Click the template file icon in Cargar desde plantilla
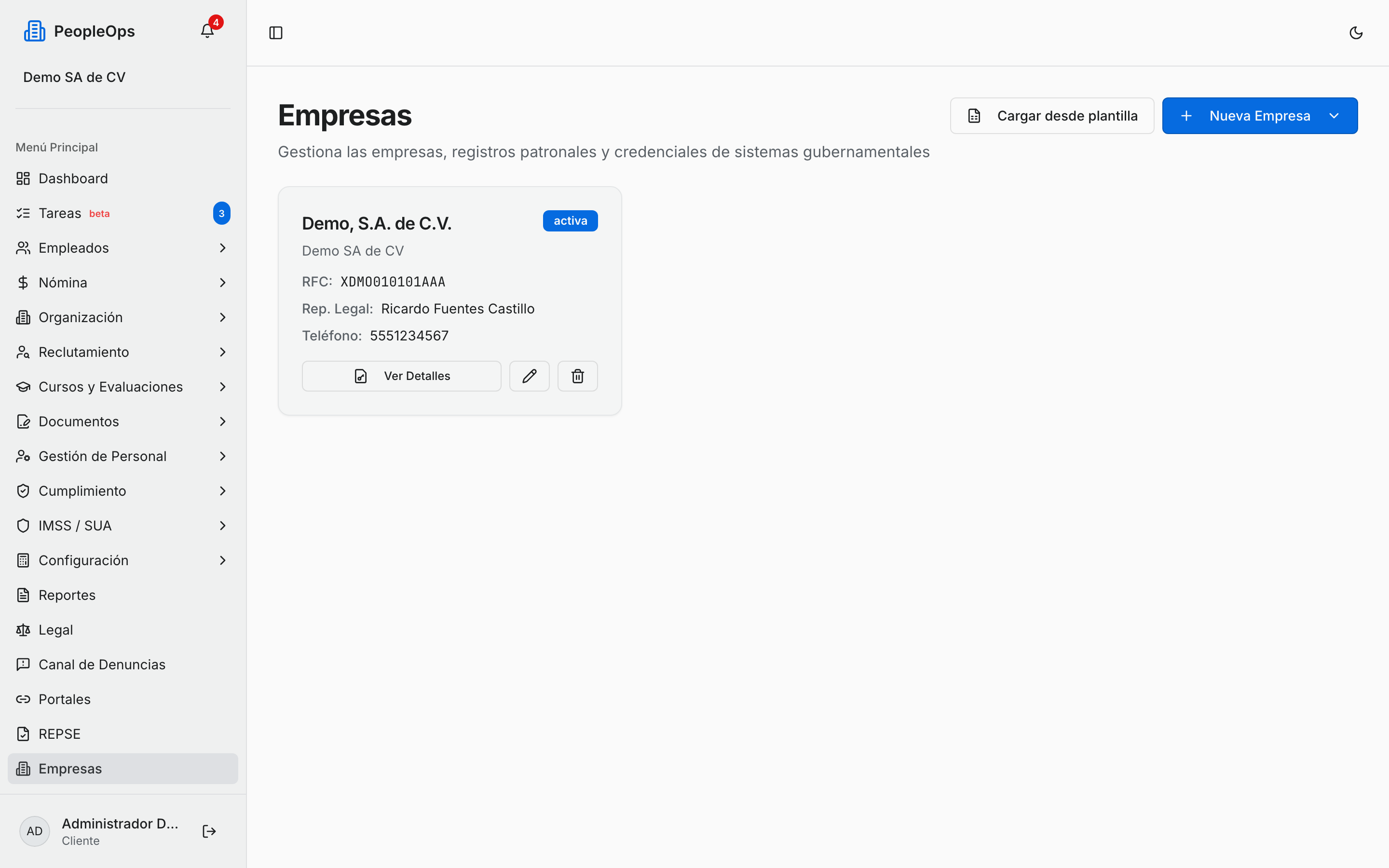This screenshot has width=1389, height=868. pyautogui.click(x=974, y=116)
